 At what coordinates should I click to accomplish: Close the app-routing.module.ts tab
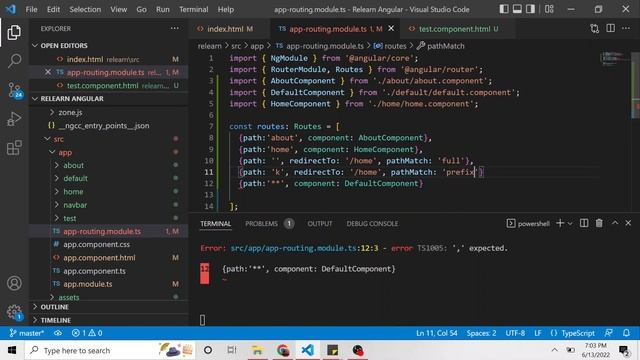point(391,28)
